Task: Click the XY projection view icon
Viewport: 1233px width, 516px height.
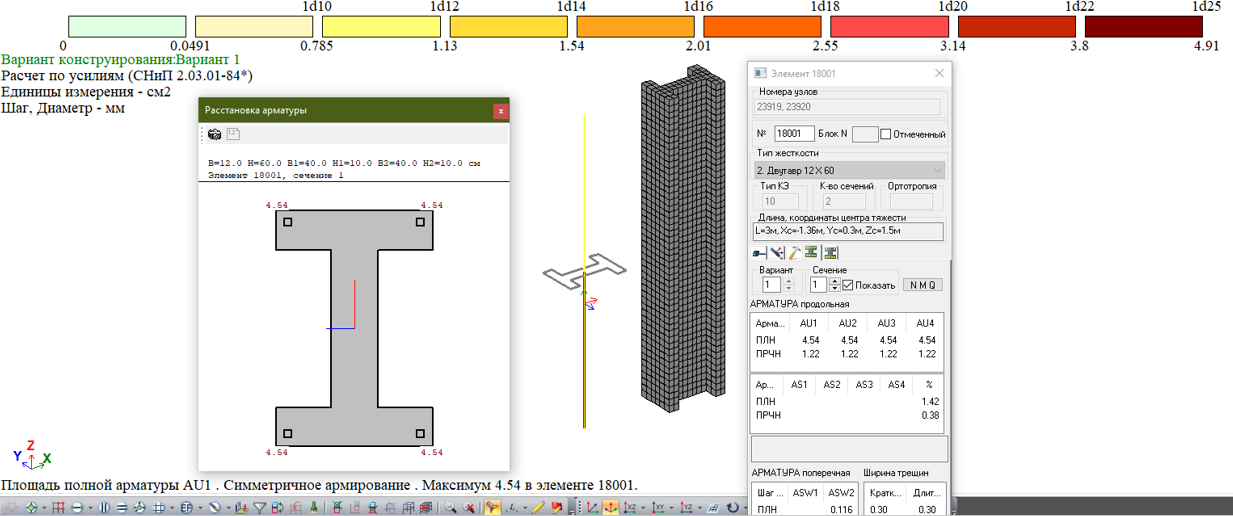Action: pos(659,508)
